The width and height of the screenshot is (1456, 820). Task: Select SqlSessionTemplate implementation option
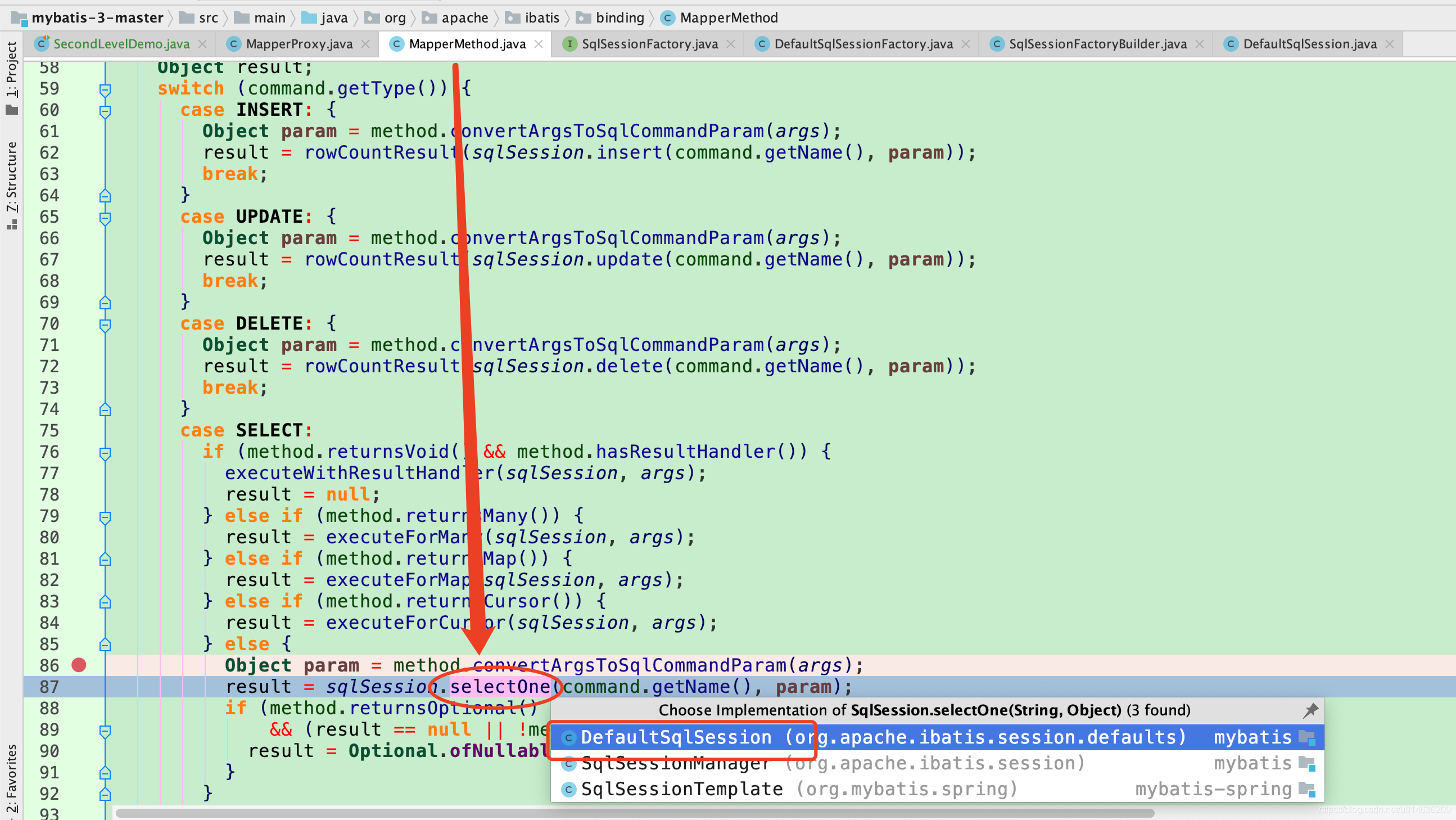click(679, 789)
